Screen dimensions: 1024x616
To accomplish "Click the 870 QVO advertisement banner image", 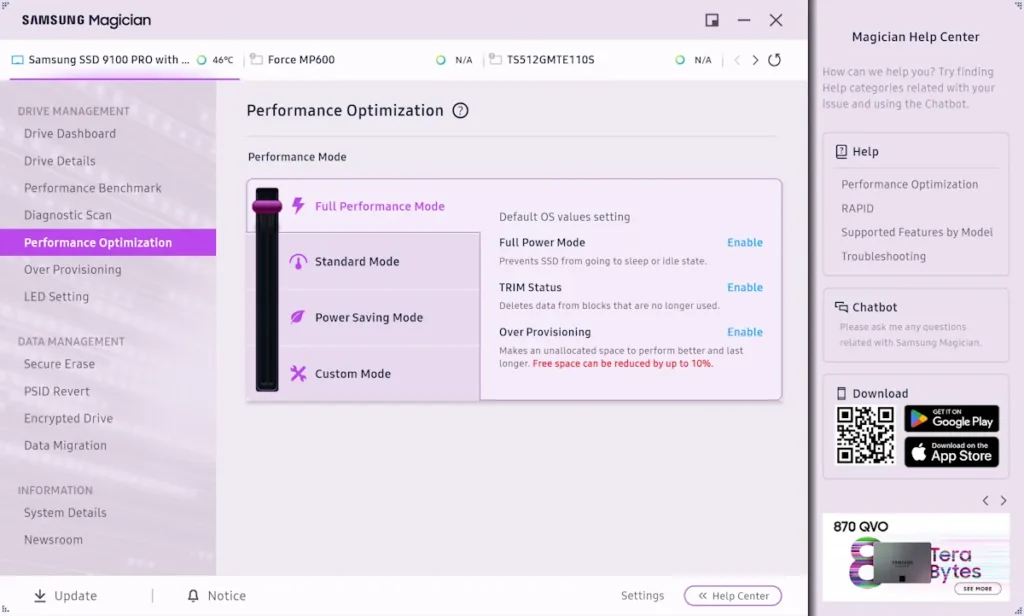I will coord(916,557).
